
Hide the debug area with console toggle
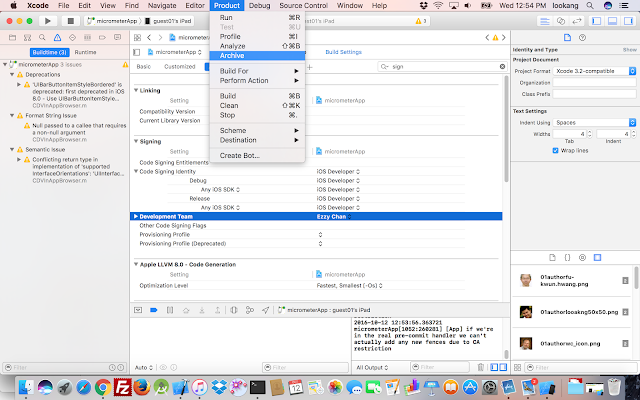pyautogui.click(x=138, y=310)
